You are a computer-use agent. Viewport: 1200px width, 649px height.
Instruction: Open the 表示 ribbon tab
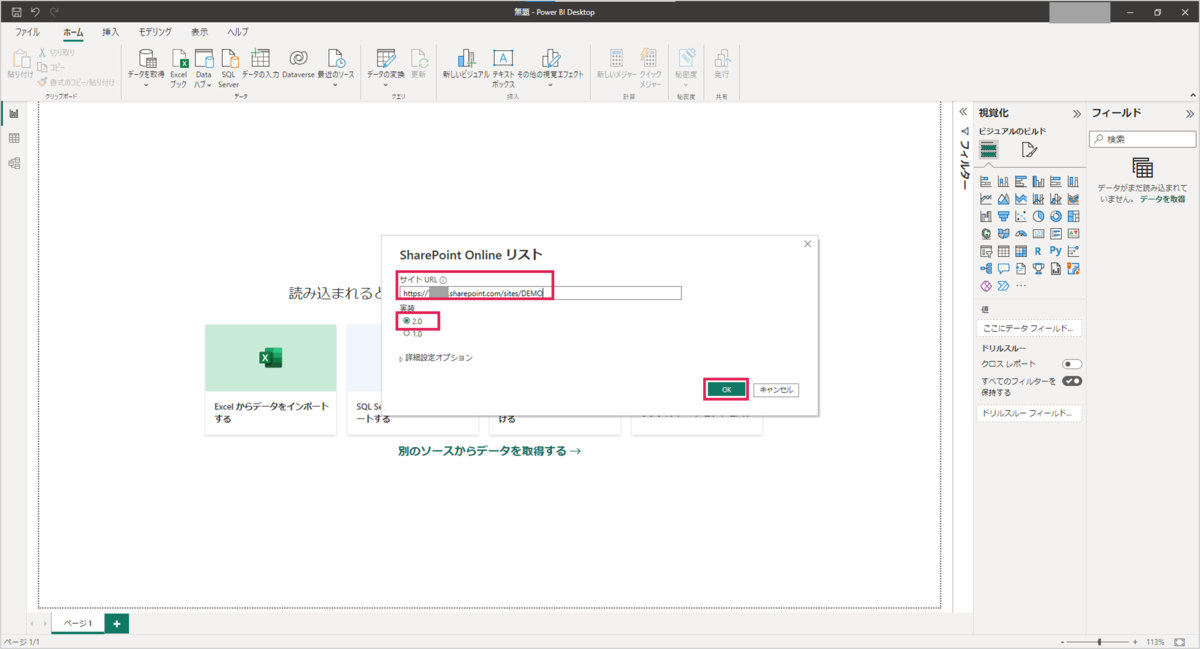pos(200,32)
